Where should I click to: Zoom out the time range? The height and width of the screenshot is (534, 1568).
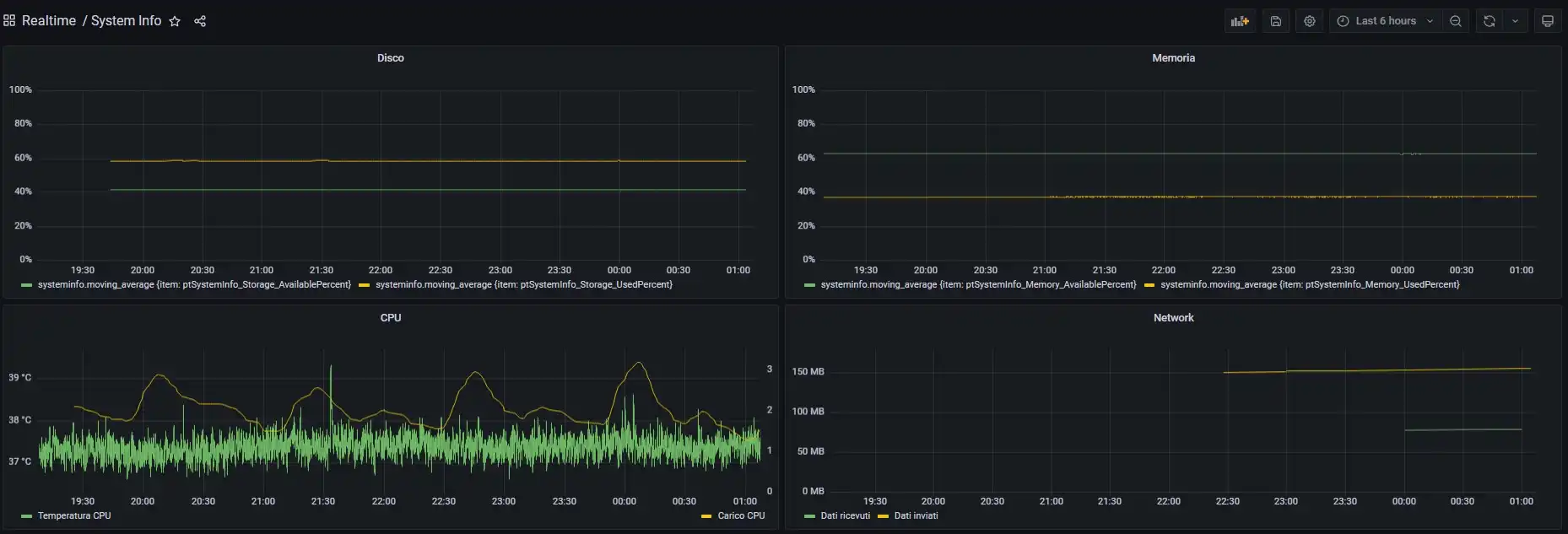pyautogui.click(x=1456, y=21)
